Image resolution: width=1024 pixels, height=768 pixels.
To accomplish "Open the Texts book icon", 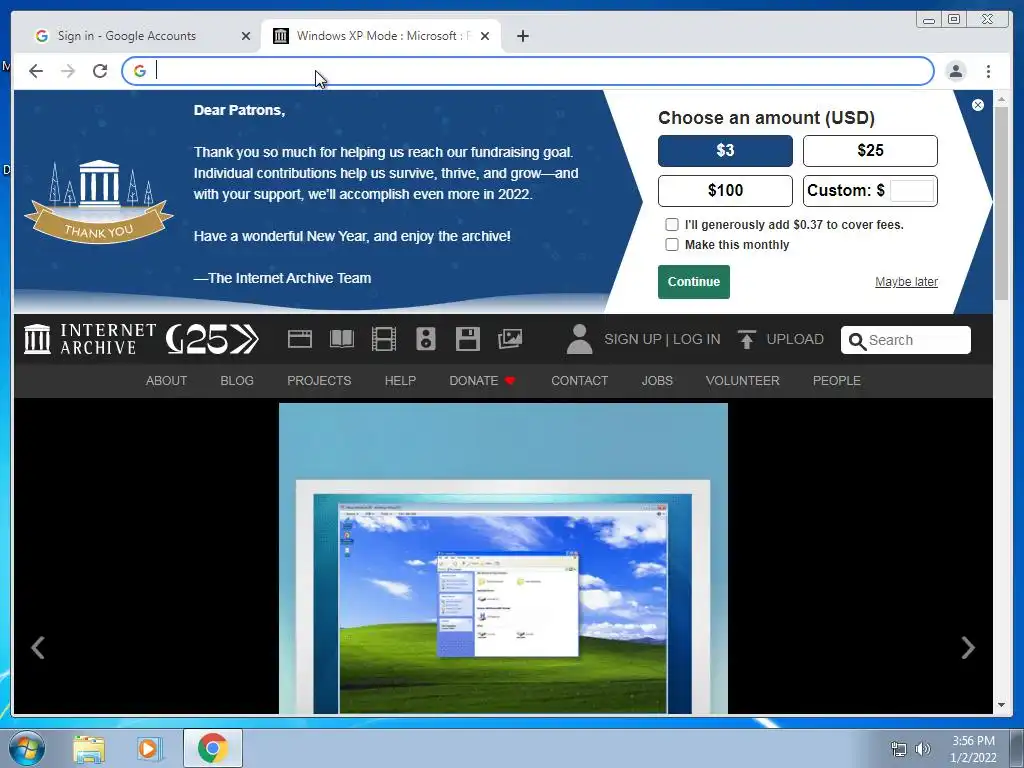I will [342, 340].
